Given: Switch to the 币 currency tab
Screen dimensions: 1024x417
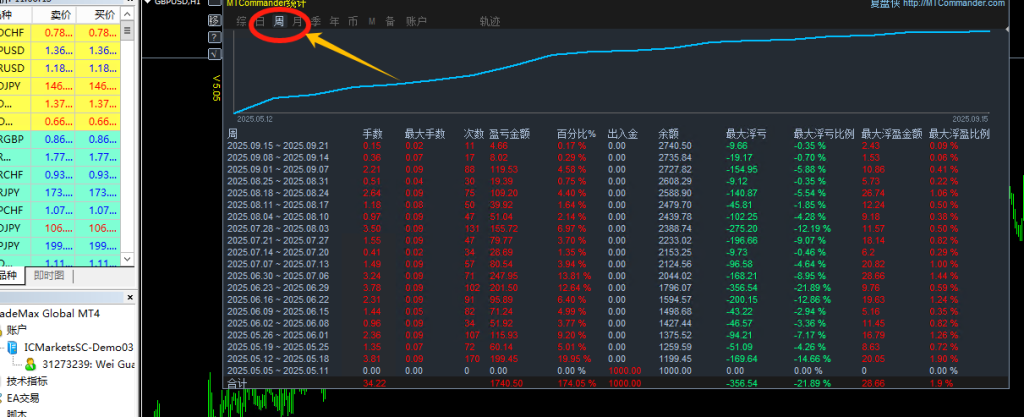Looking at the screenshot, I should pyautogui.click(x=353, y=22).
